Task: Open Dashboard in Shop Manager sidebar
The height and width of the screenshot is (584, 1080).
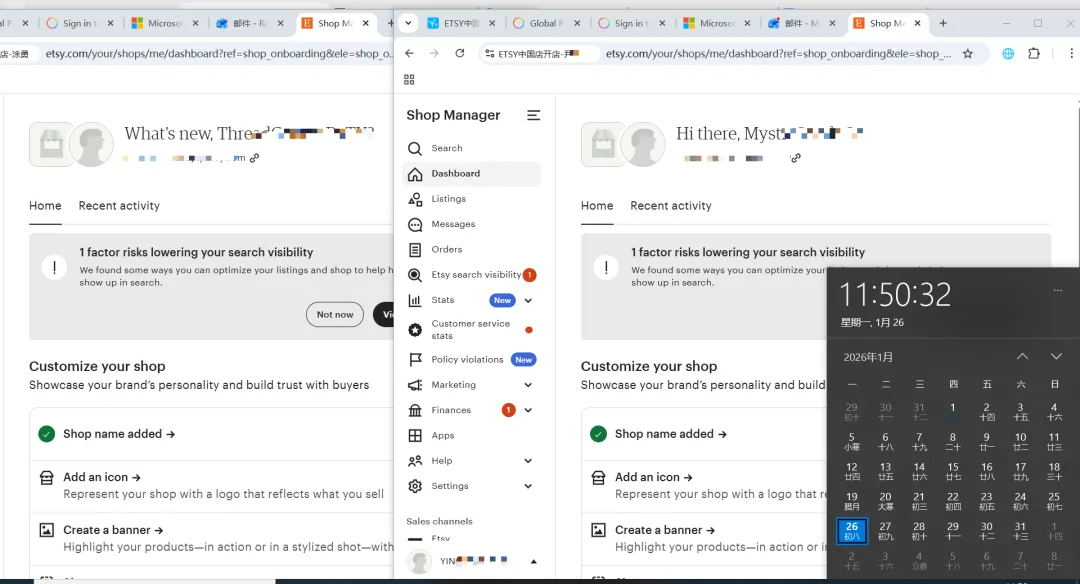Action: pyautogui.click(x=471, y=174)
